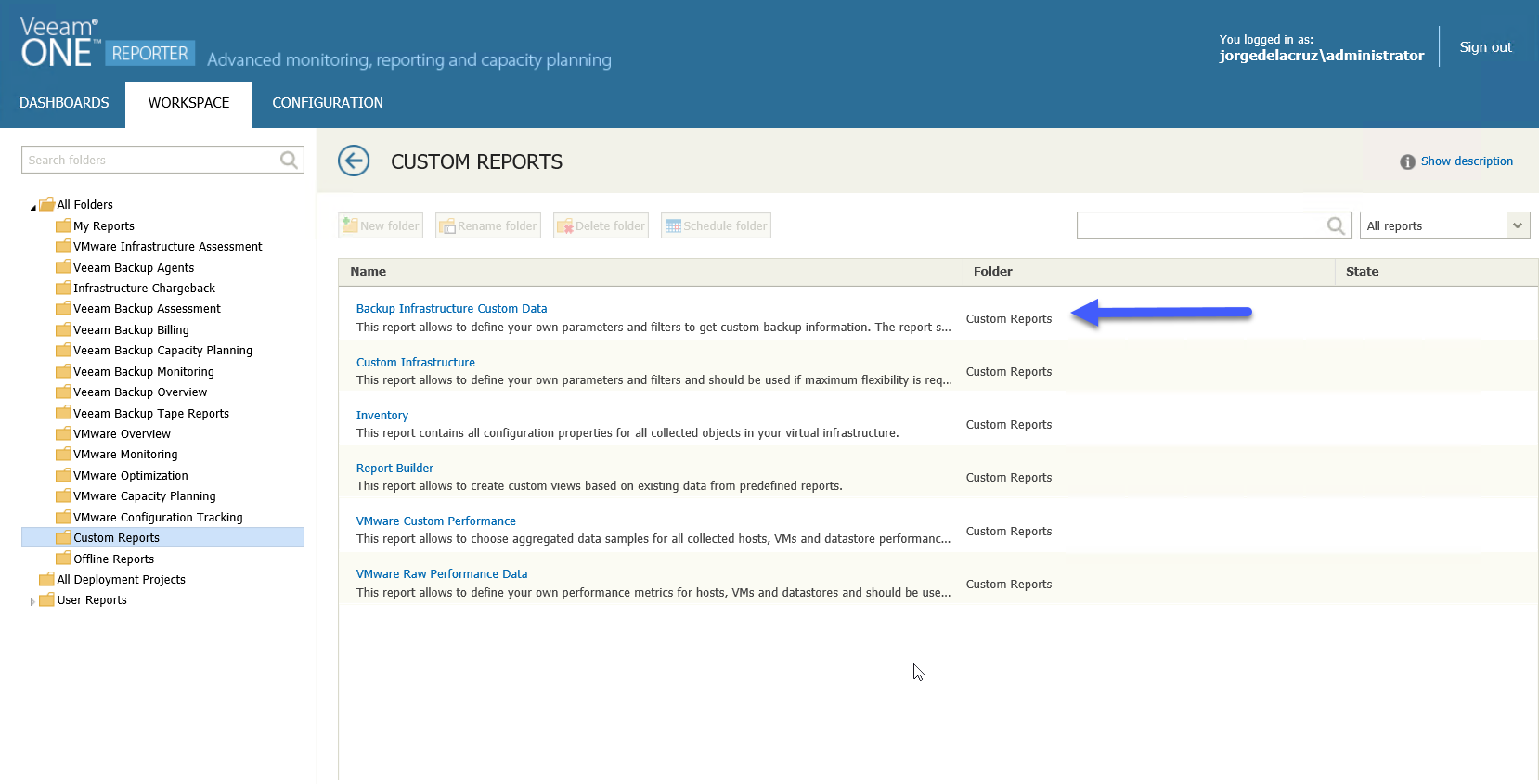Click the Schedule folder button

pyautogui.click(x=716, y=225)
